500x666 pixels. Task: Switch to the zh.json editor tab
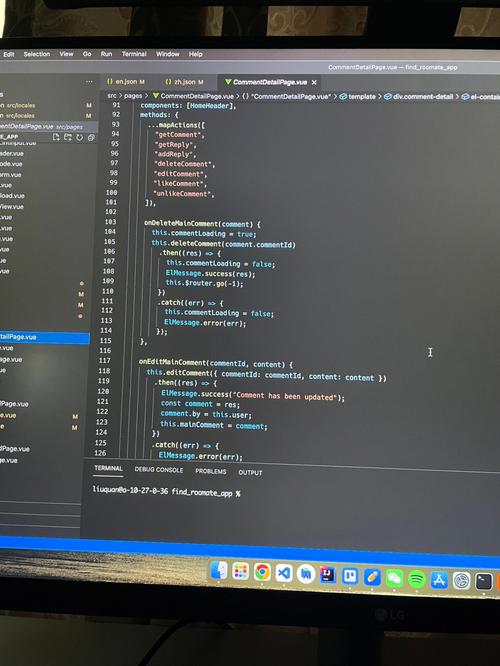pyautogui.click(x=185, y=82)
